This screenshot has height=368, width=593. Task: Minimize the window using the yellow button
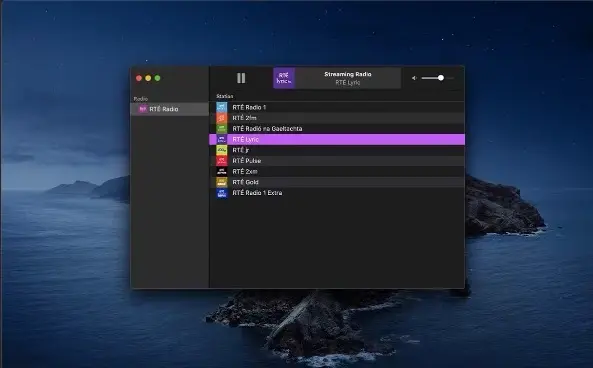(x=148, y=78)
